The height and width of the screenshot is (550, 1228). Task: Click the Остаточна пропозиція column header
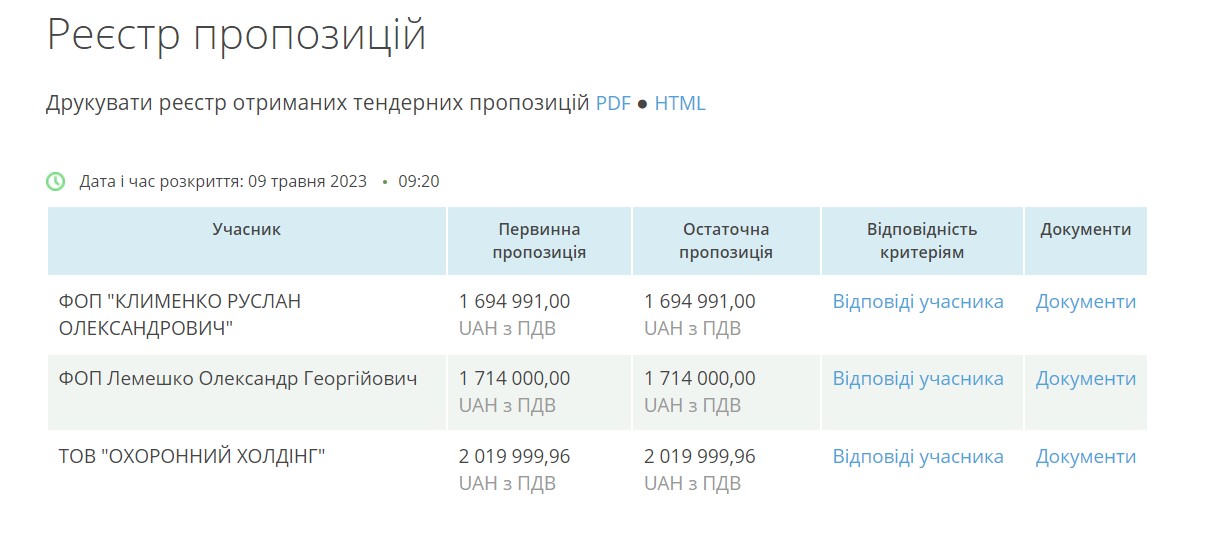(x=726, y=241)
